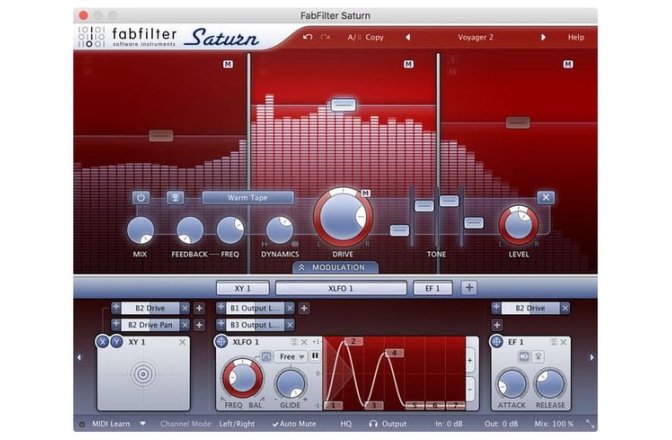
Task: Click the Mix: 100 % readout
Action: click(554, 424)
